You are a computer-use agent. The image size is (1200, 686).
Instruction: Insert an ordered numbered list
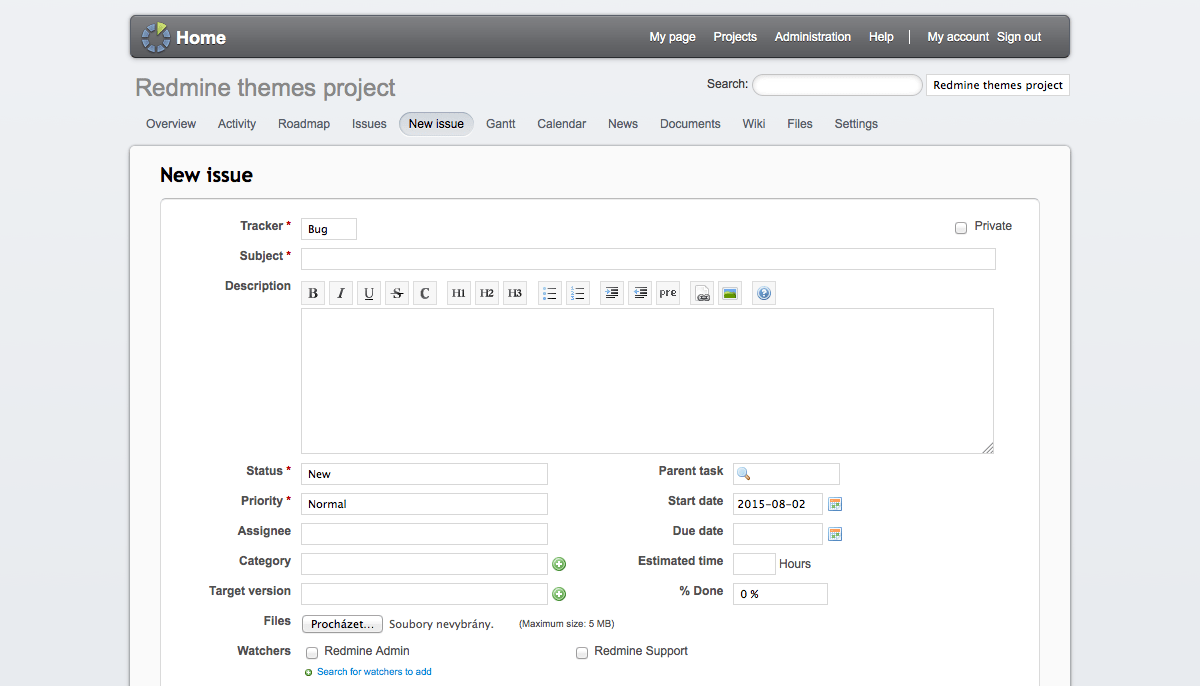(x=578, y=293)
